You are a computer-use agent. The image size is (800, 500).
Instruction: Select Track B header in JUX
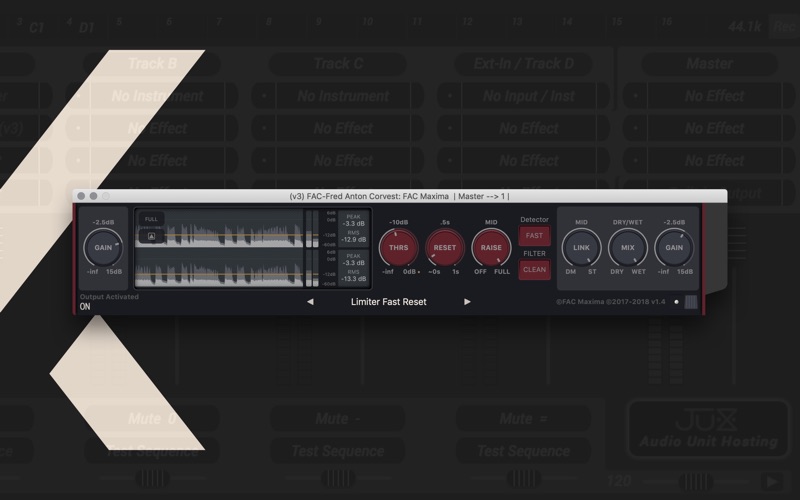[x=152, y=64]
